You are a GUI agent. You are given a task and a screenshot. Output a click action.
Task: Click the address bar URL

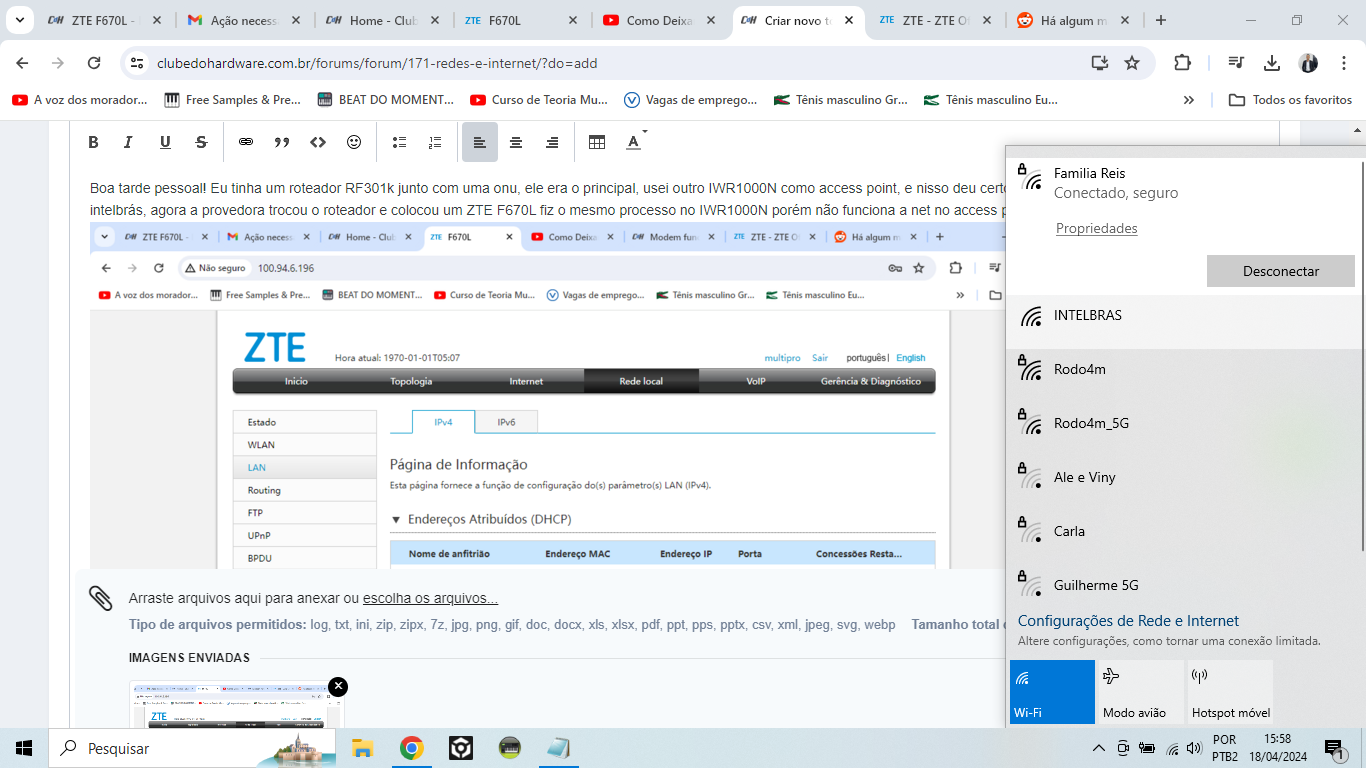pos(377,63)
